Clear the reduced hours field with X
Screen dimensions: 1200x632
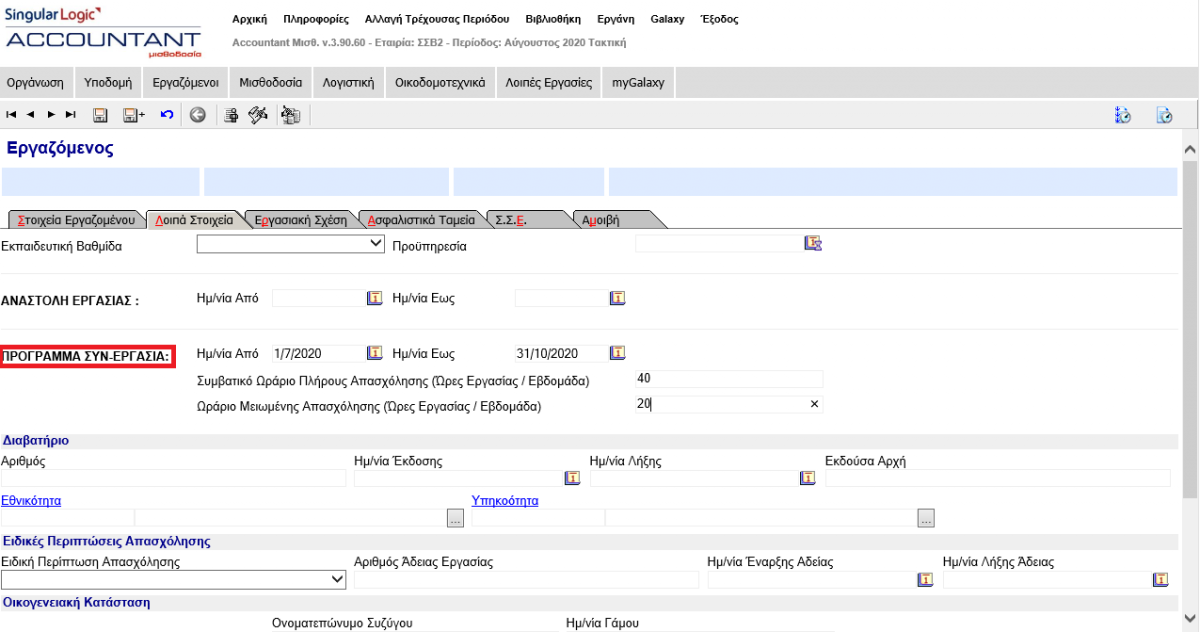point(814,404)
